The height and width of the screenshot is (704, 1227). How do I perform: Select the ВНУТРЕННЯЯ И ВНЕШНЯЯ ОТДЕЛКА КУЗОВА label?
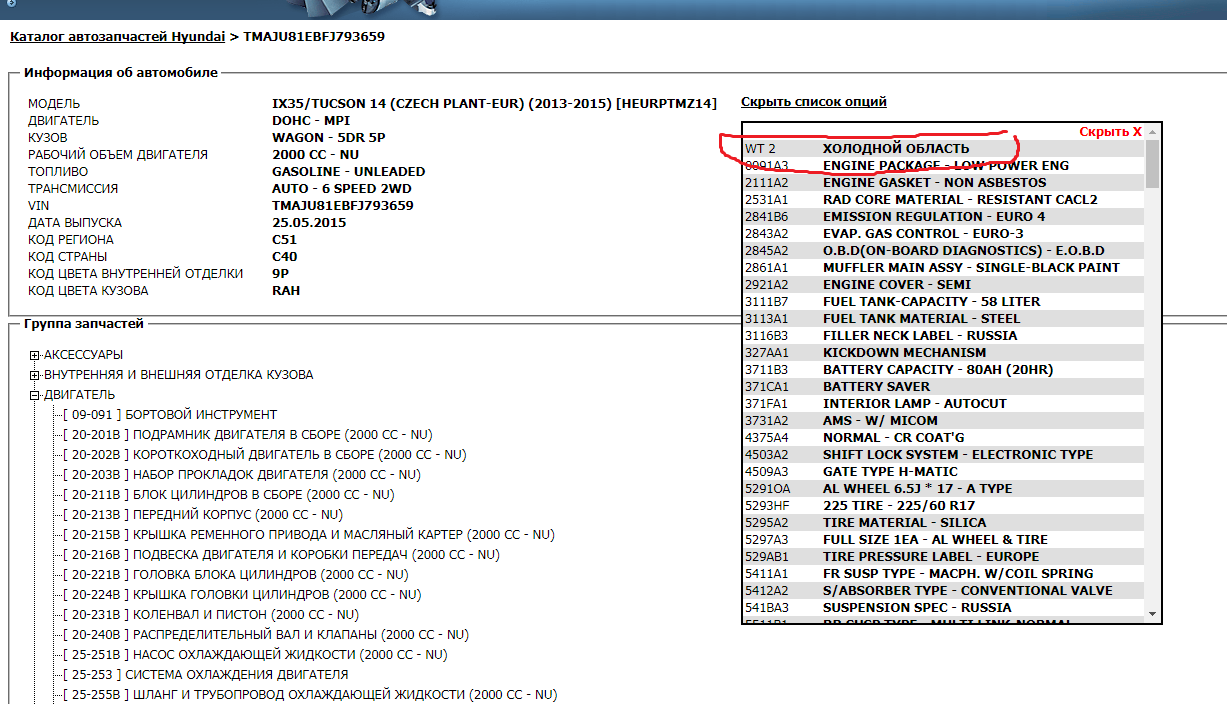coord(178,375)
